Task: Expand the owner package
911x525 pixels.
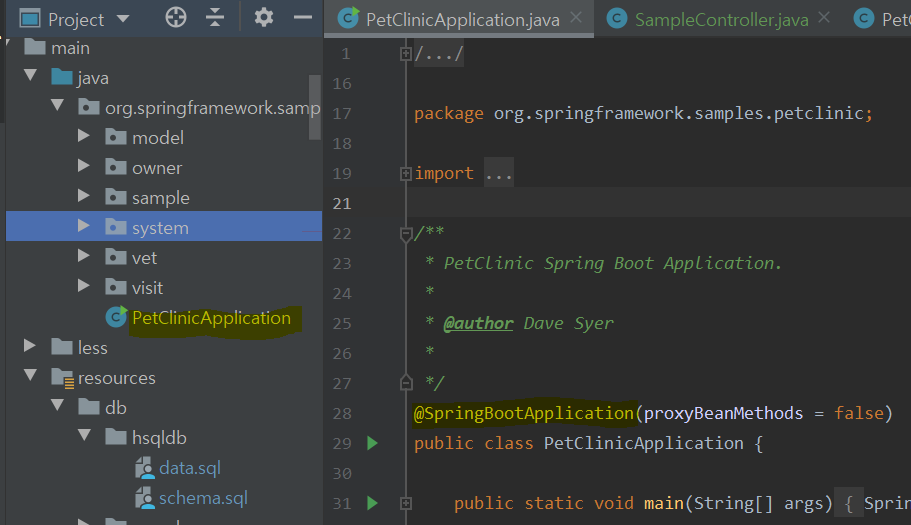Action: pyautogui.click(x=84, y=166)
